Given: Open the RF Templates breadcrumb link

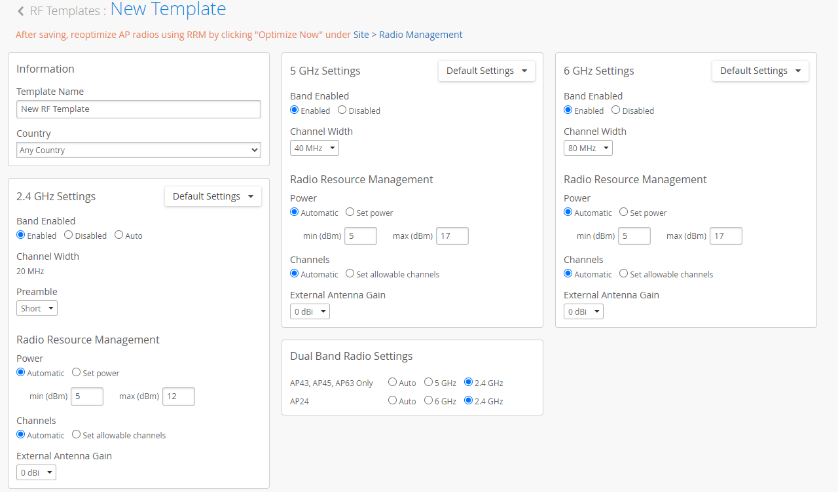Looking at the screenshot, I should point(64,11).
